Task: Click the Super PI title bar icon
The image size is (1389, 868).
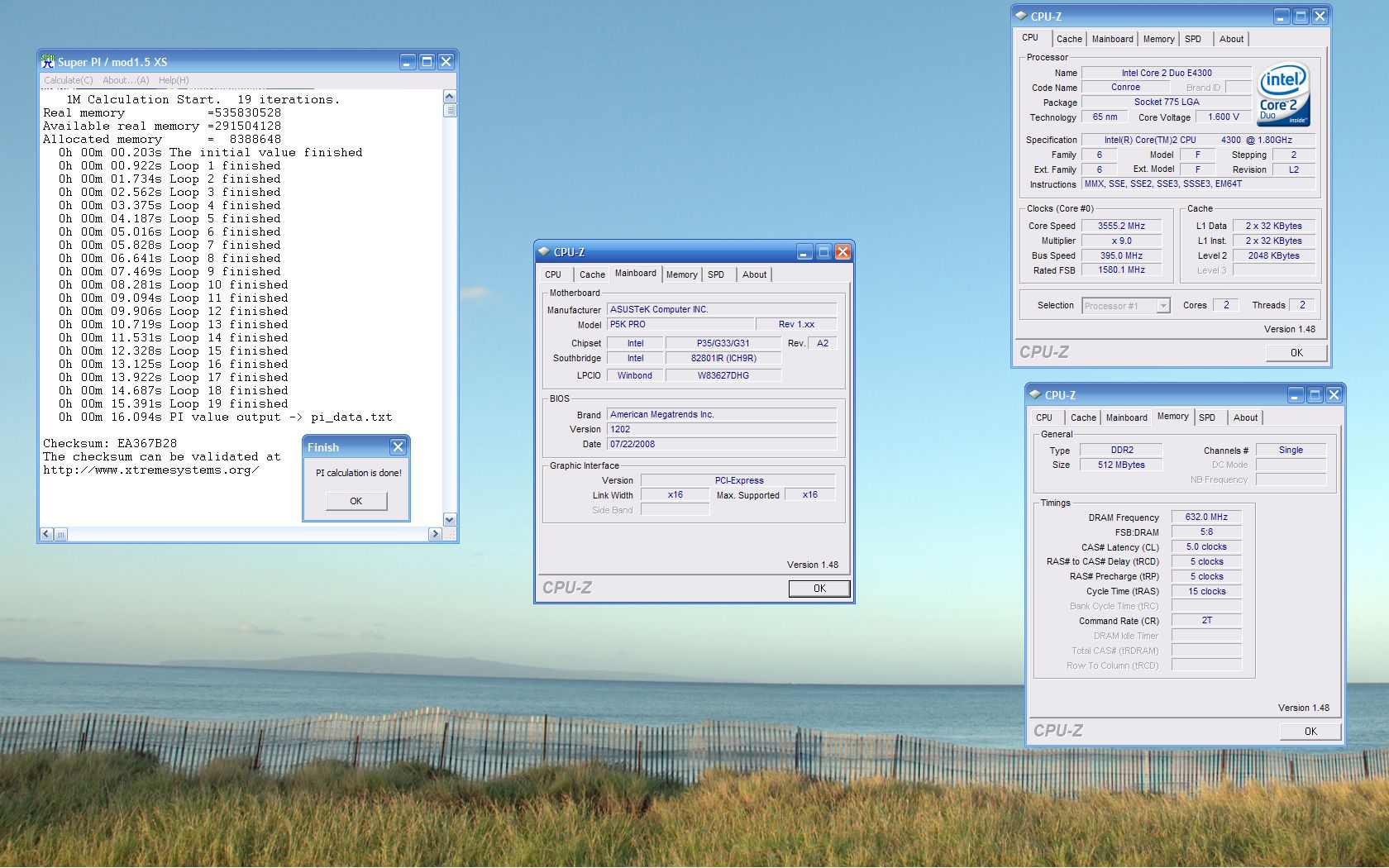Action: click(x=47, y=61)
